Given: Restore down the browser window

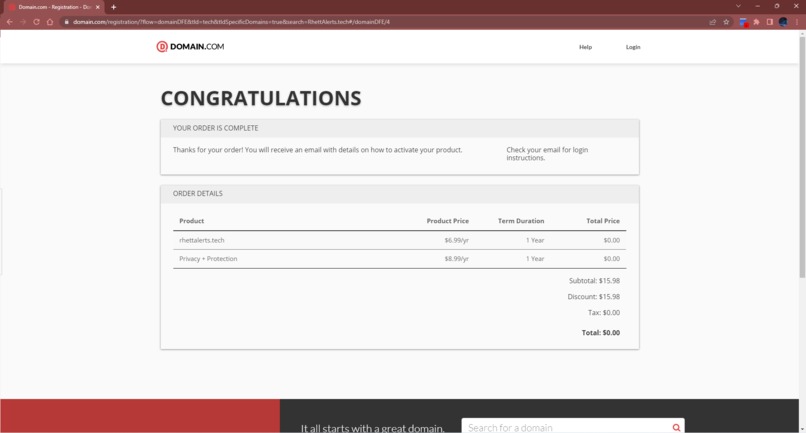Looking at the screenshot, I should coord(777,6).
